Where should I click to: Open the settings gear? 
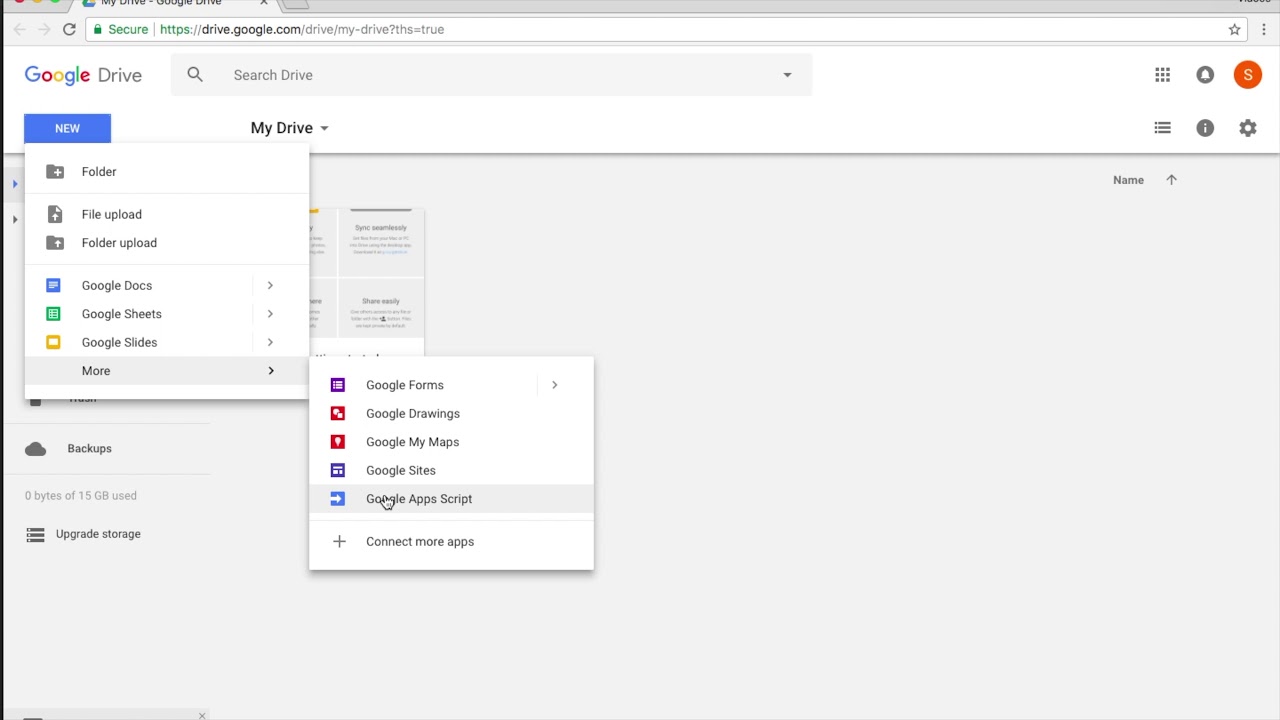point(1248,128)
